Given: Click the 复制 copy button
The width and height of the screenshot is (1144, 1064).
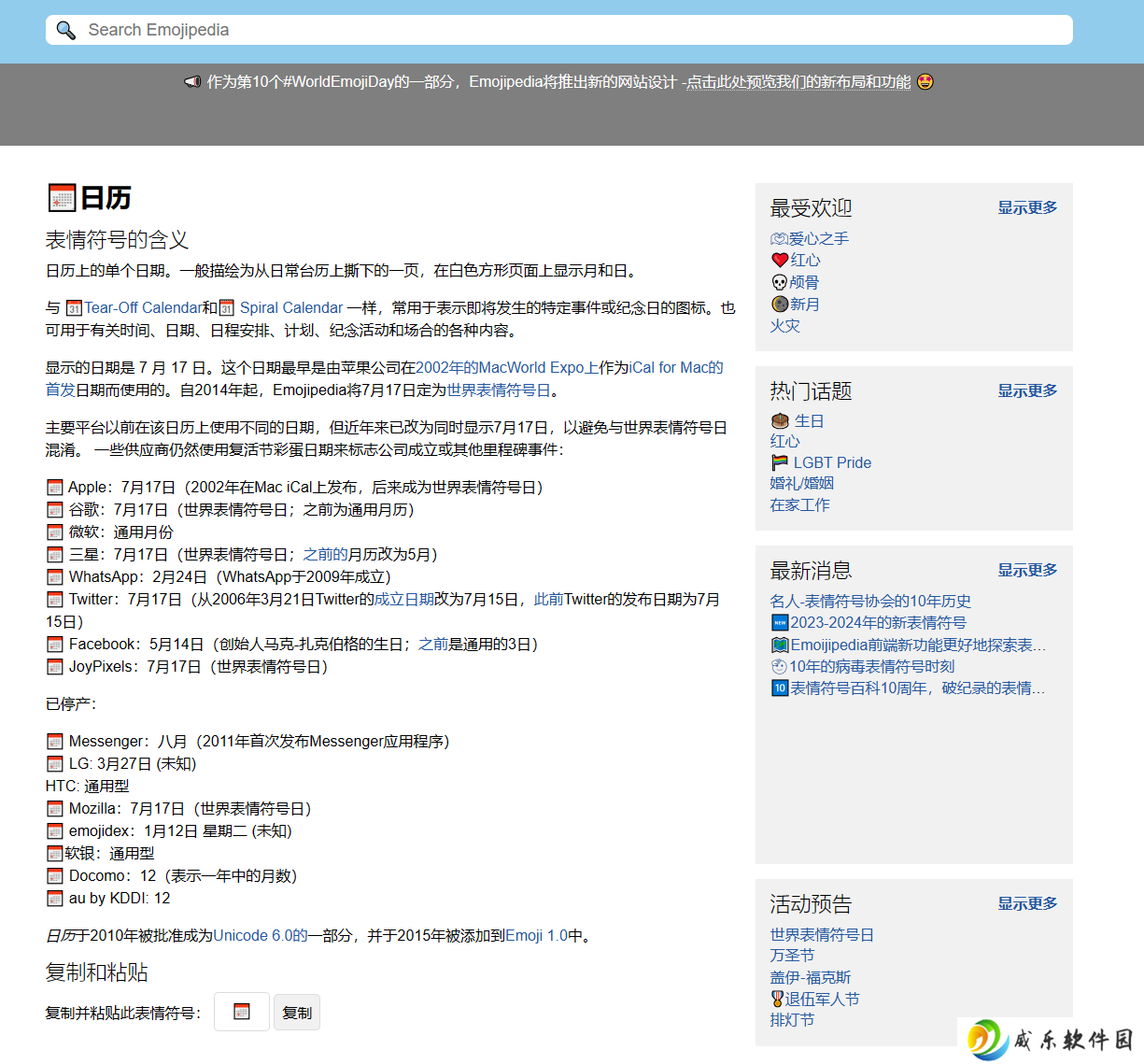Looking at the screenshot, I should [x=297, y=1013].
